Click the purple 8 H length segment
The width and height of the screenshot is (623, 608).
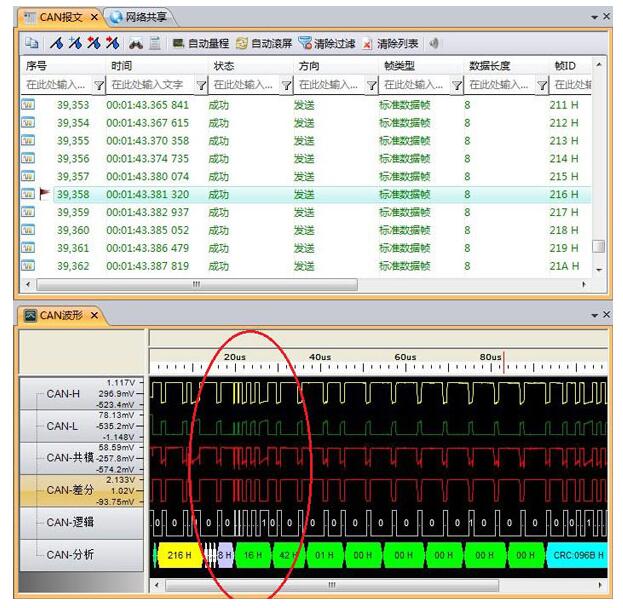(225, 555)
